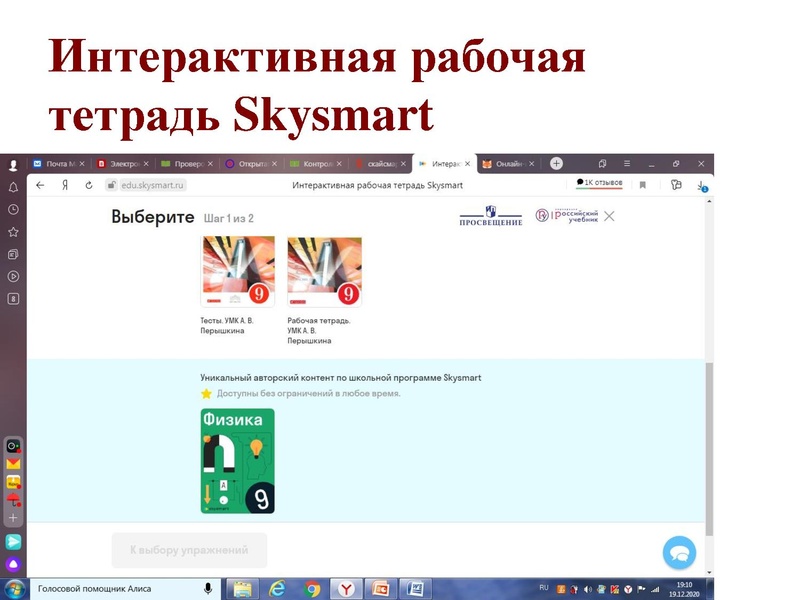Open the 1K отзывов reviews panel

[x=599, y=183]
